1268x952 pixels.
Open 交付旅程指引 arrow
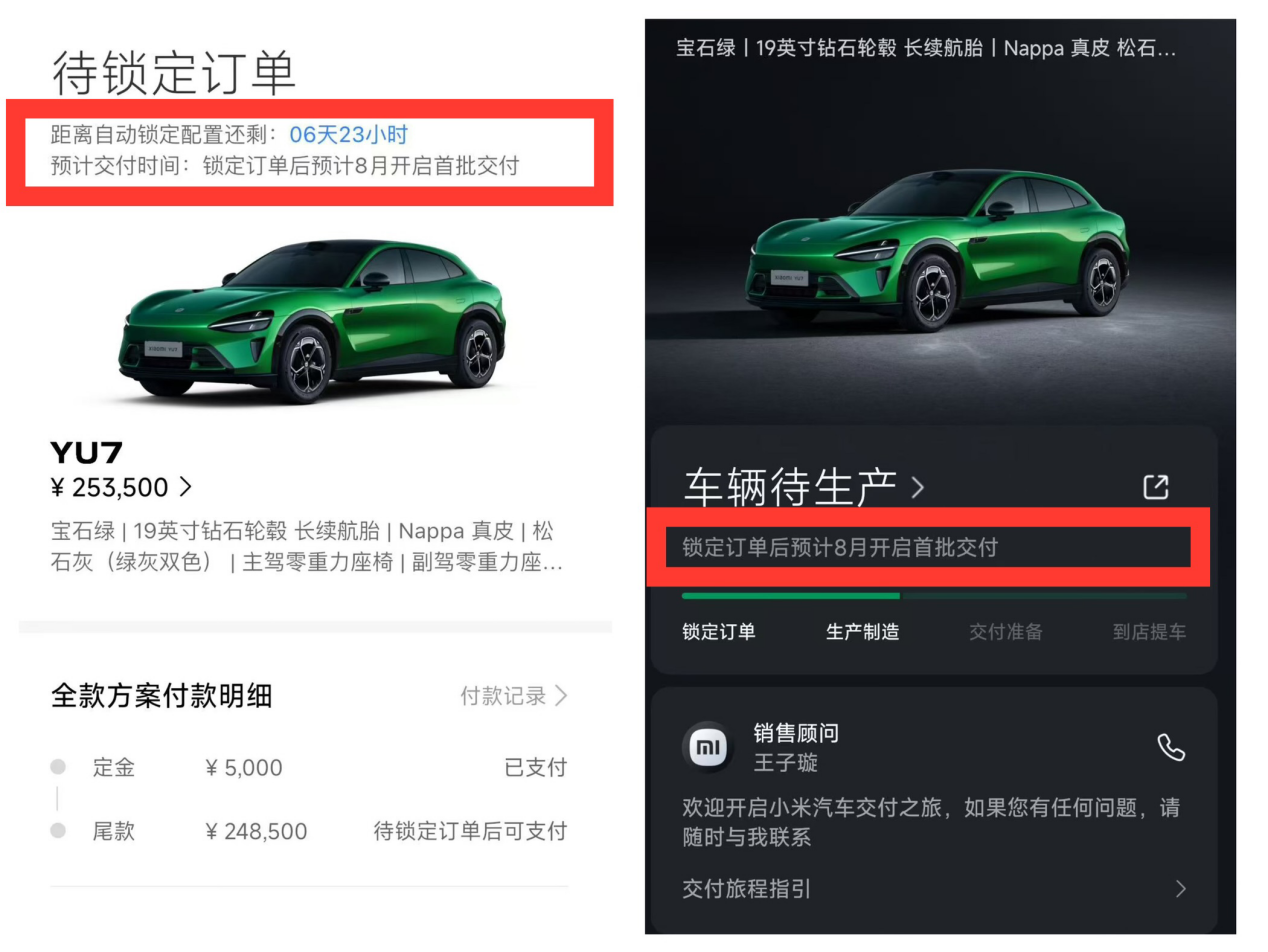tap(1181, 888)
